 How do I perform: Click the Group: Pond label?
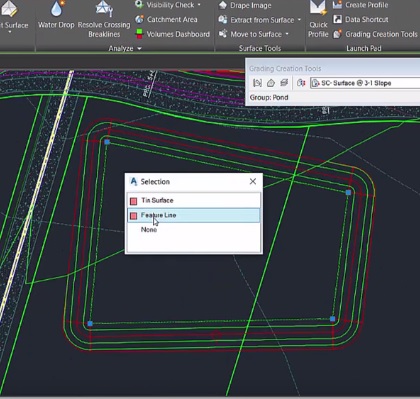tap(269, 98)
